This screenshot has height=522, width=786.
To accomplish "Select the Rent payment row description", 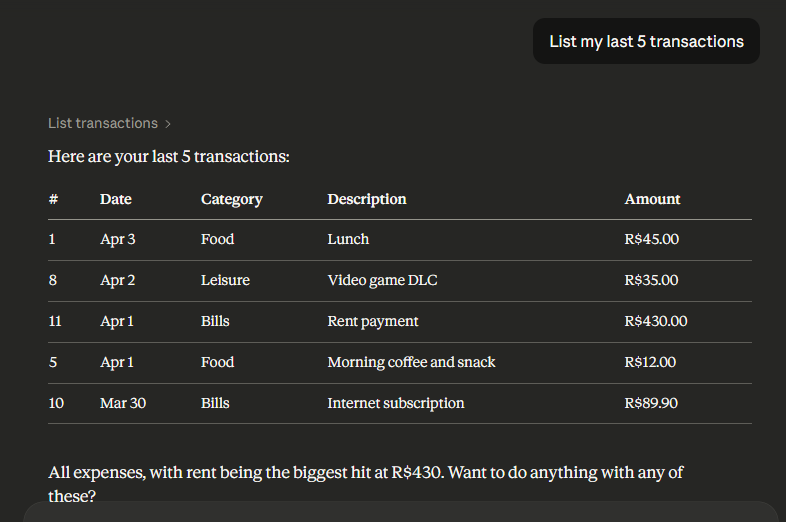I will [x=373, y=321].
